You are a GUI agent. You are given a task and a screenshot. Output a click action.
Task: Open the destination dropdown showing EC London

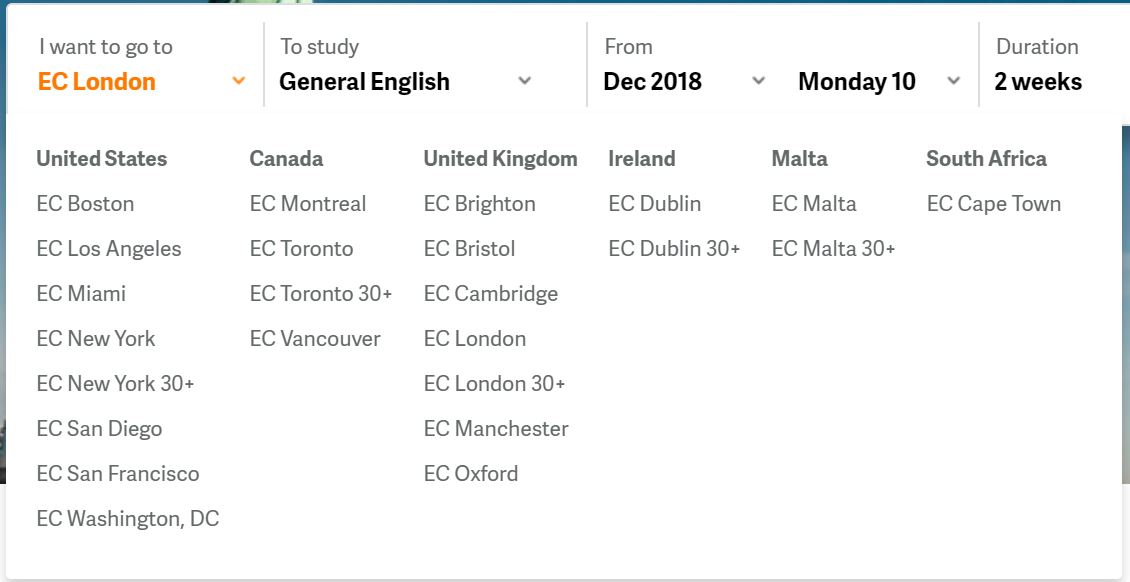tap(98, 82)
